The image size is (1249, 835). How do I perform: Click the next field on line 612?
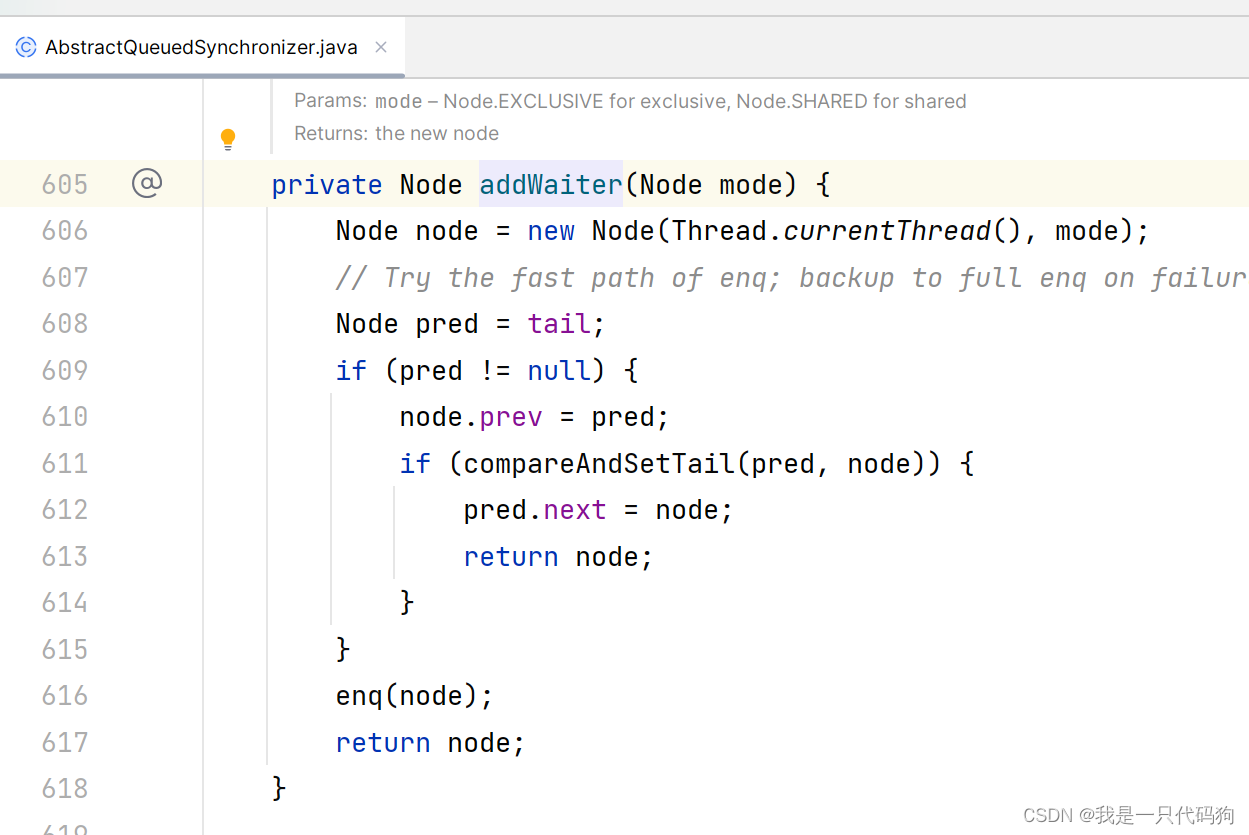pos(574,509)
